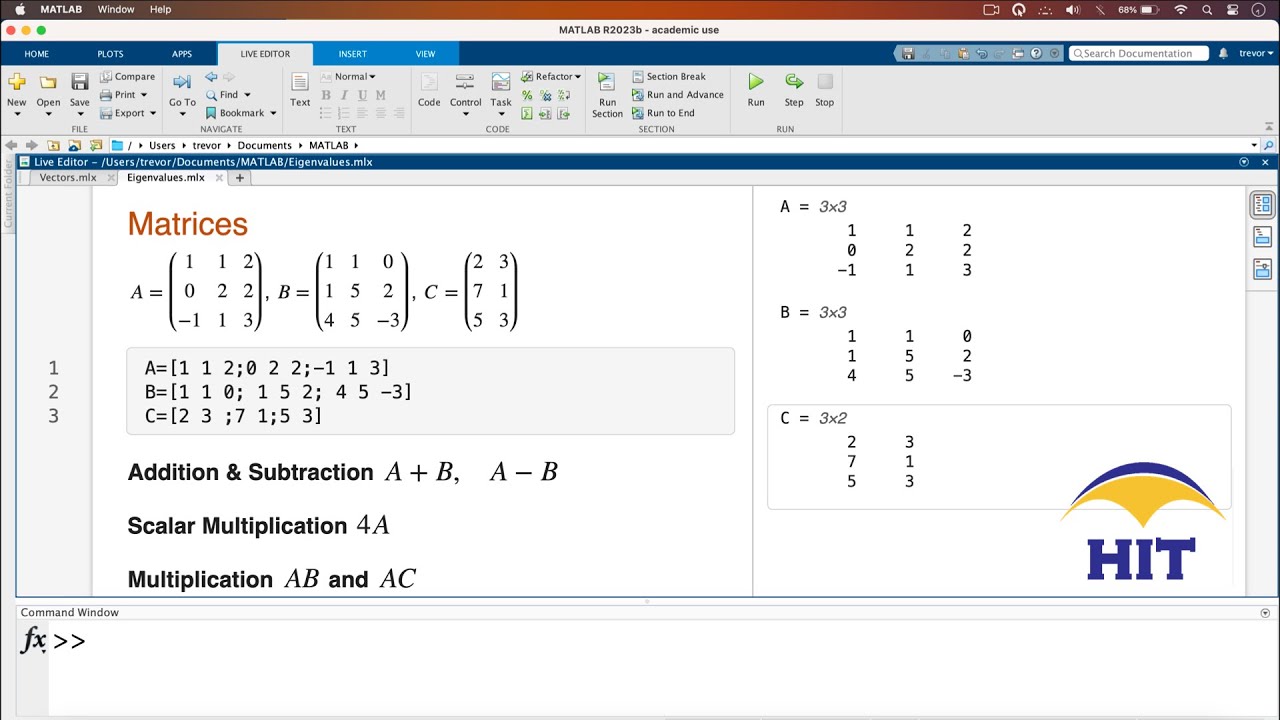The height and width of the screenshot is (720, 1280).
Task: Click the percent comment icon
Action: click(x=527, y=95)
